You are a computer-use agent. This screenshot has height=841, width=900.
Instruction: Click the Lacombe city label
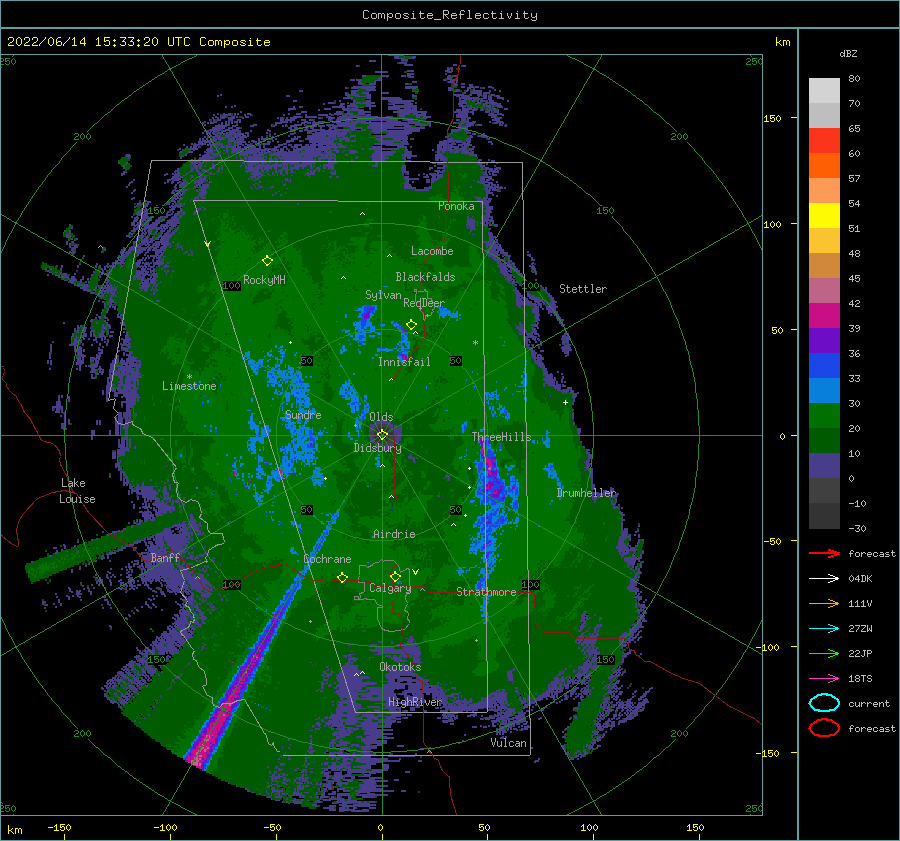click(x=432, y=251)
